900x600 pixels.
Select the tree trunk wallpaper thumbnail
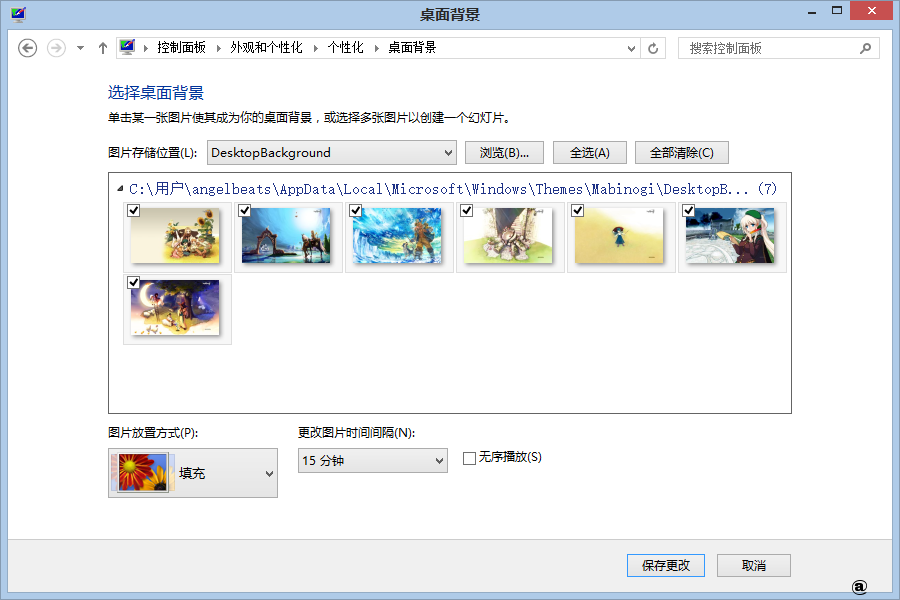[508, 235]
